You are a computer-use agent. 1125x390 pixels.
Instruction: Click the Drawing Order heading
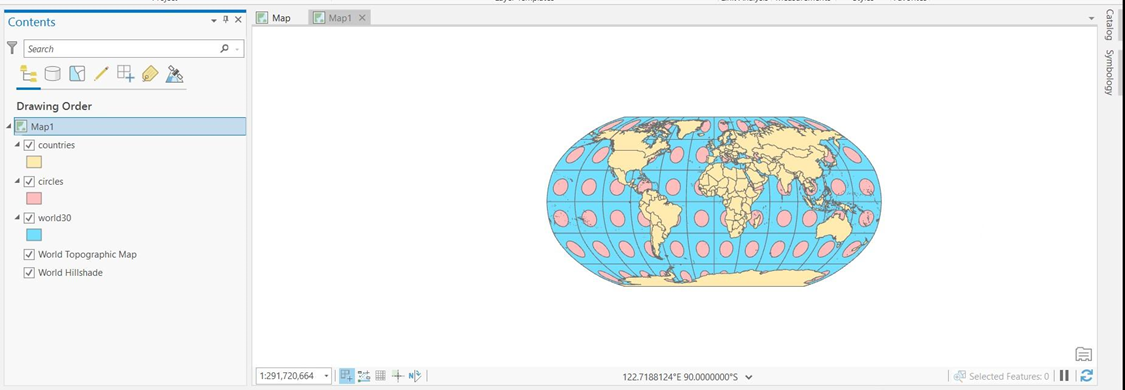(55, 106)
